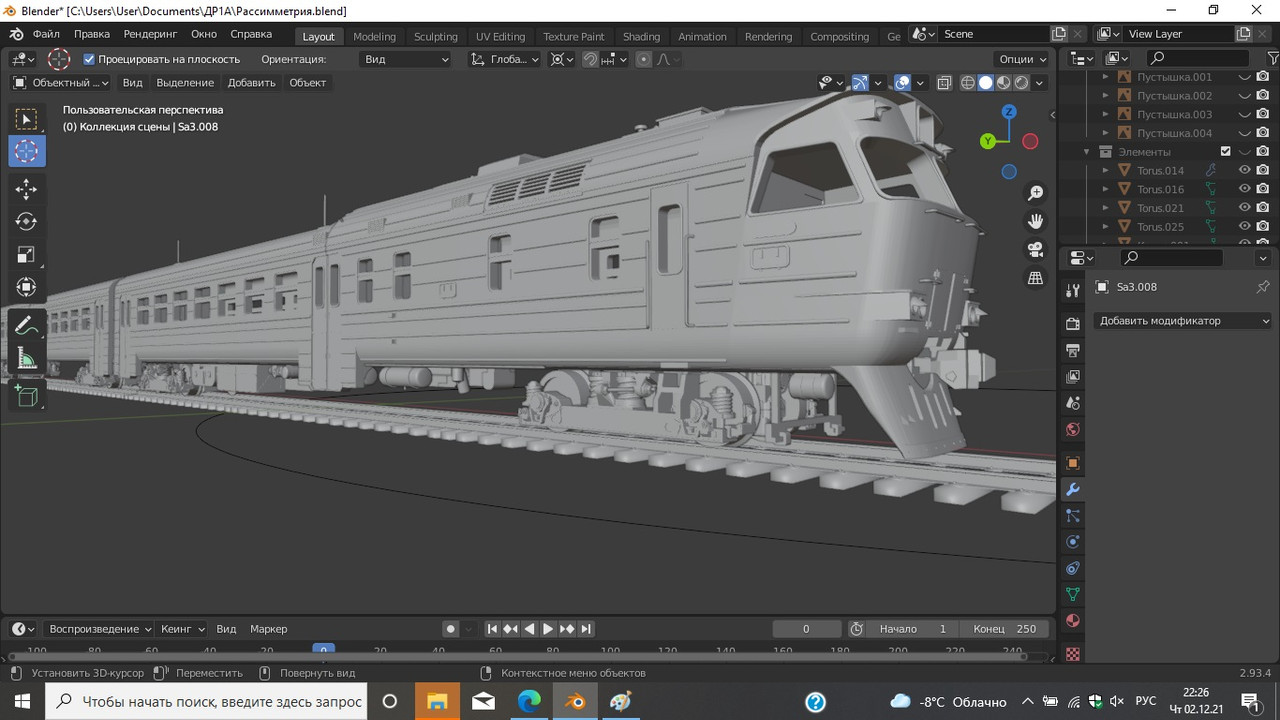This screenshot has height=720, width=1280.
Task: Select the Move tool
Action: point(27,188)
